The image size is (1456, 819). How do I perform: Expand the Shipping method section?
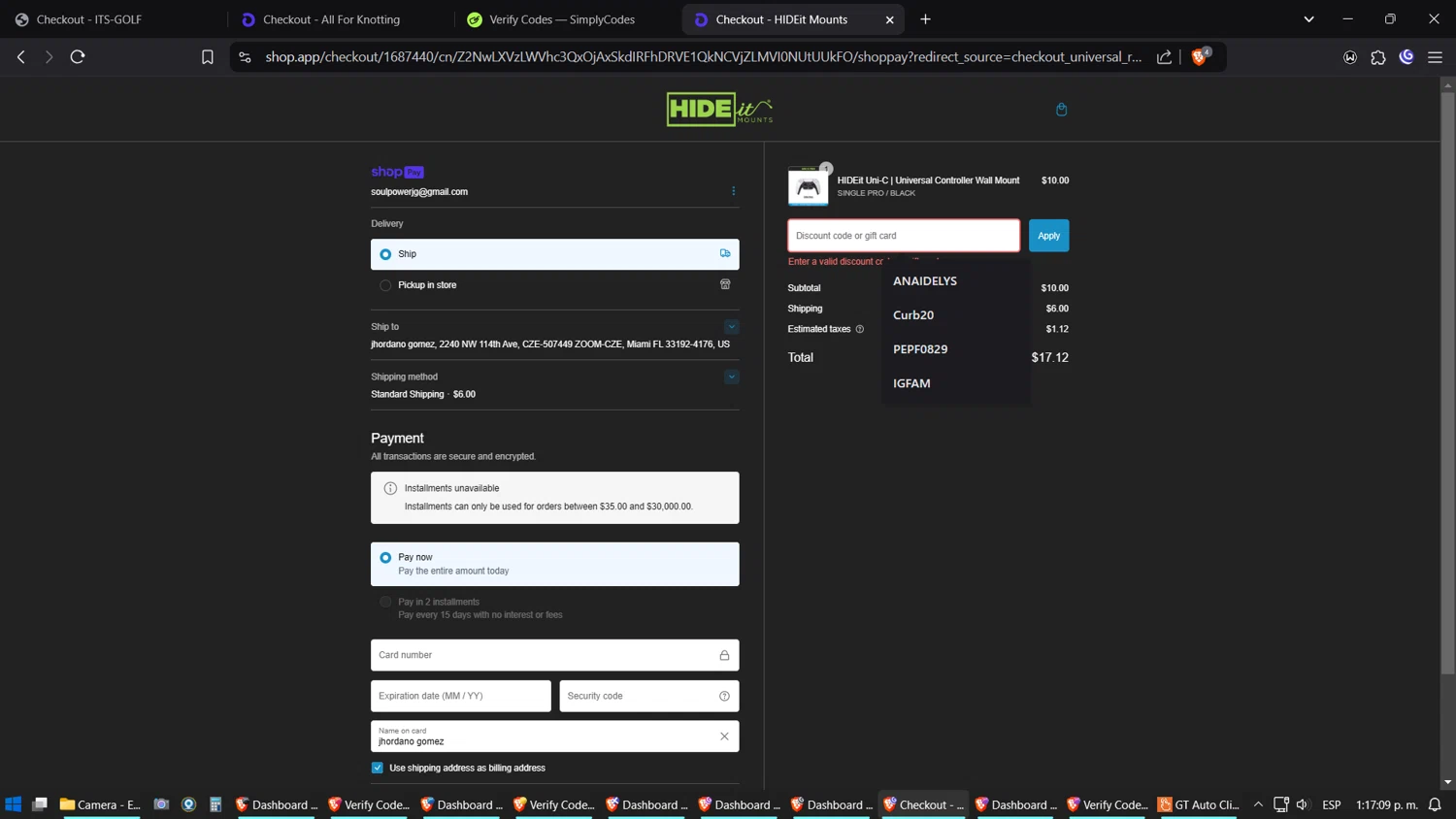click(x=731, y=377)
